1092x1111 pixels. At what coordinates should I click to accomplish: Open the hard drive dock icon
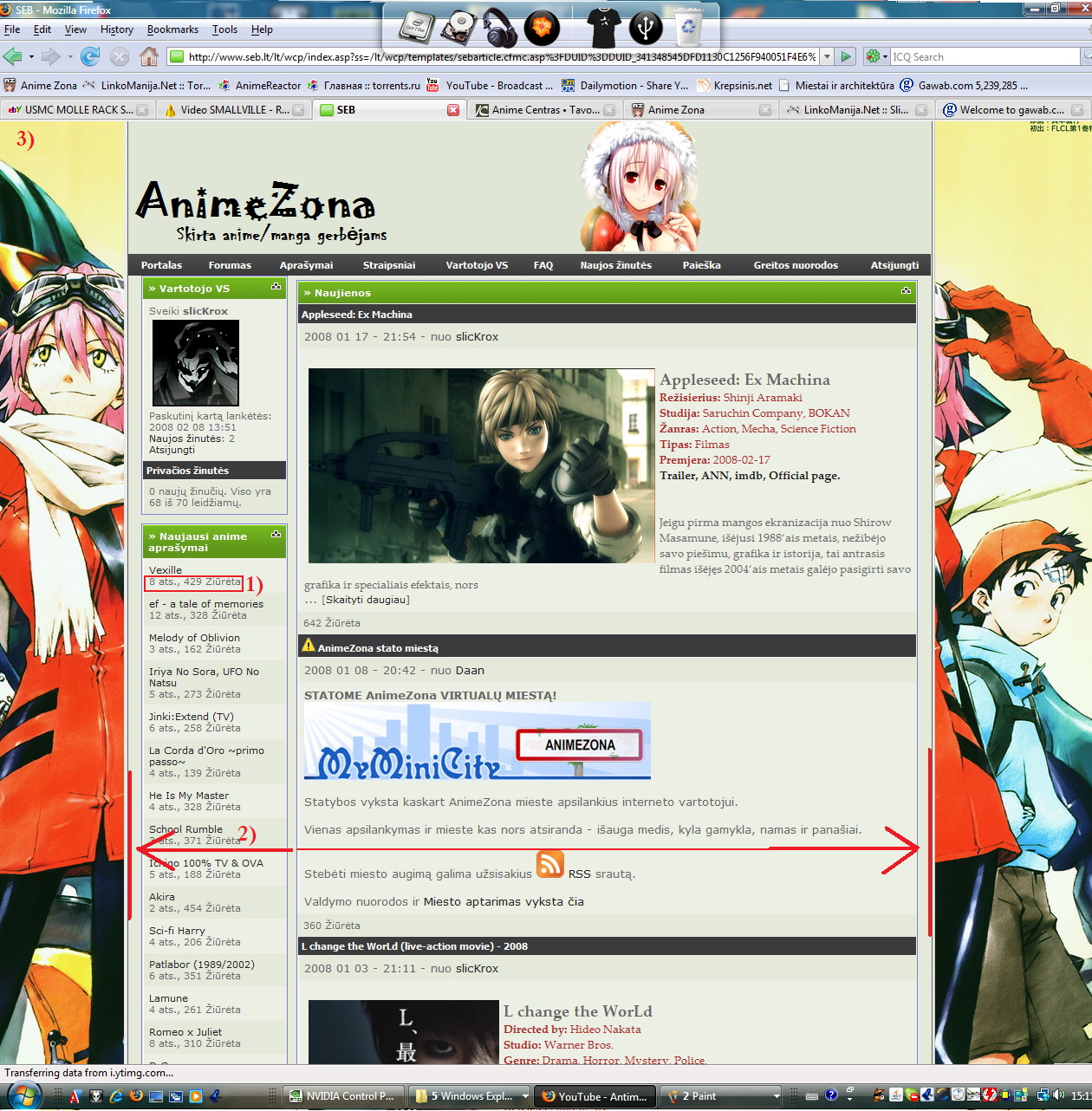(x=458, y=28)
